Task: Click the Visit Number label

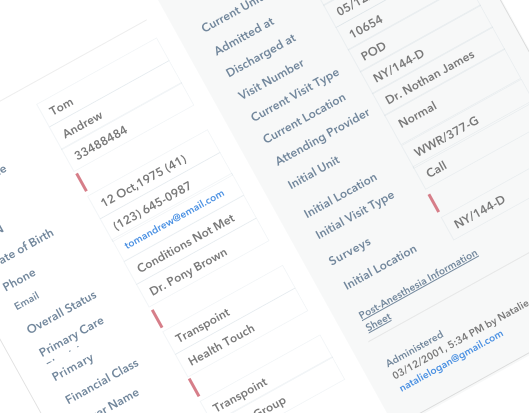Action: 271,79
